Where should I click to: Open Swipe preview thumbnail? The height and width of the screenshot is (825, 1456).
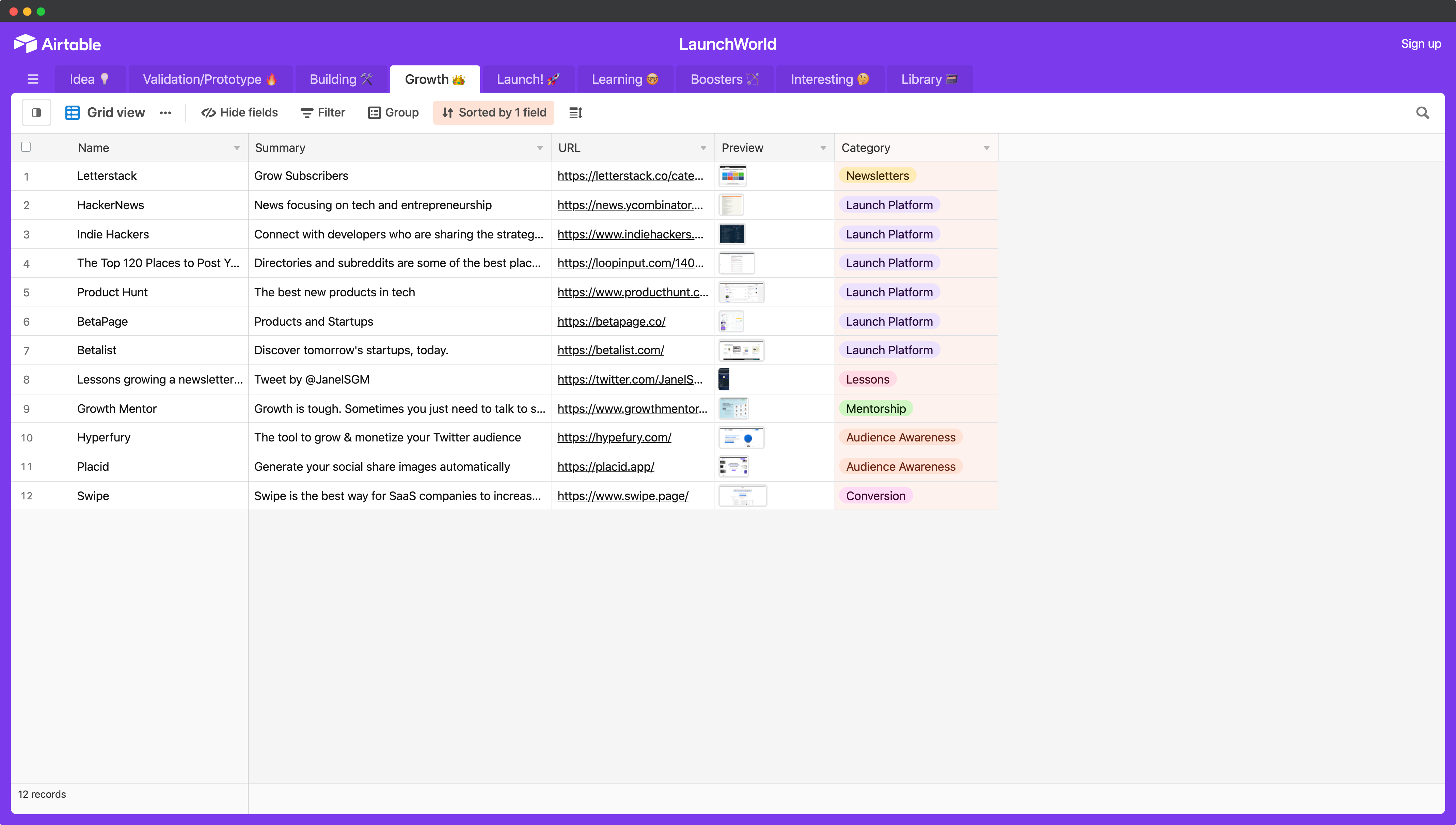(x=742, y=496)
